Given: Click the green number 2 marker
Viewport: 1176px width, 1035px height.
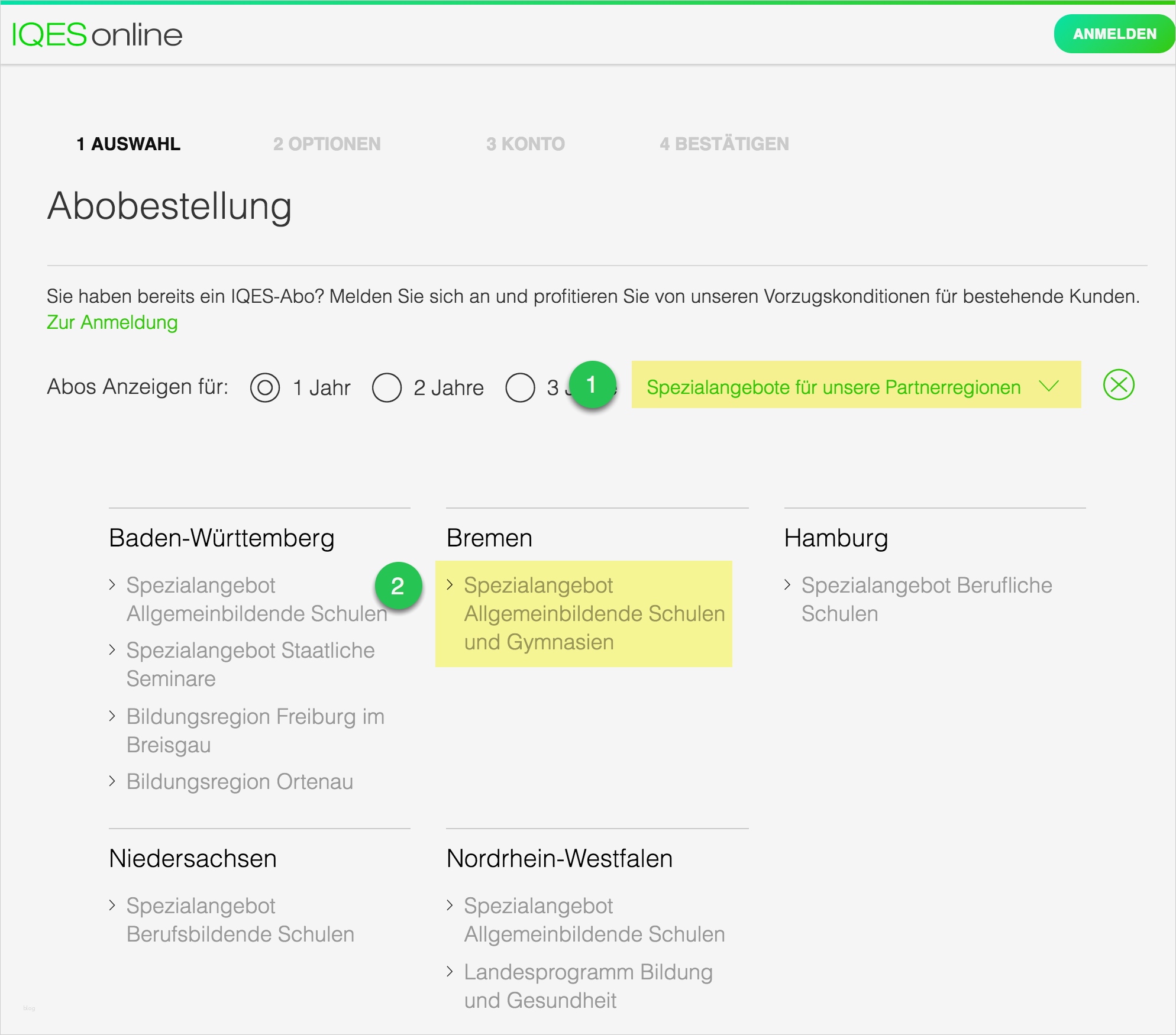Looking at the screenshot, I should 398,586.
